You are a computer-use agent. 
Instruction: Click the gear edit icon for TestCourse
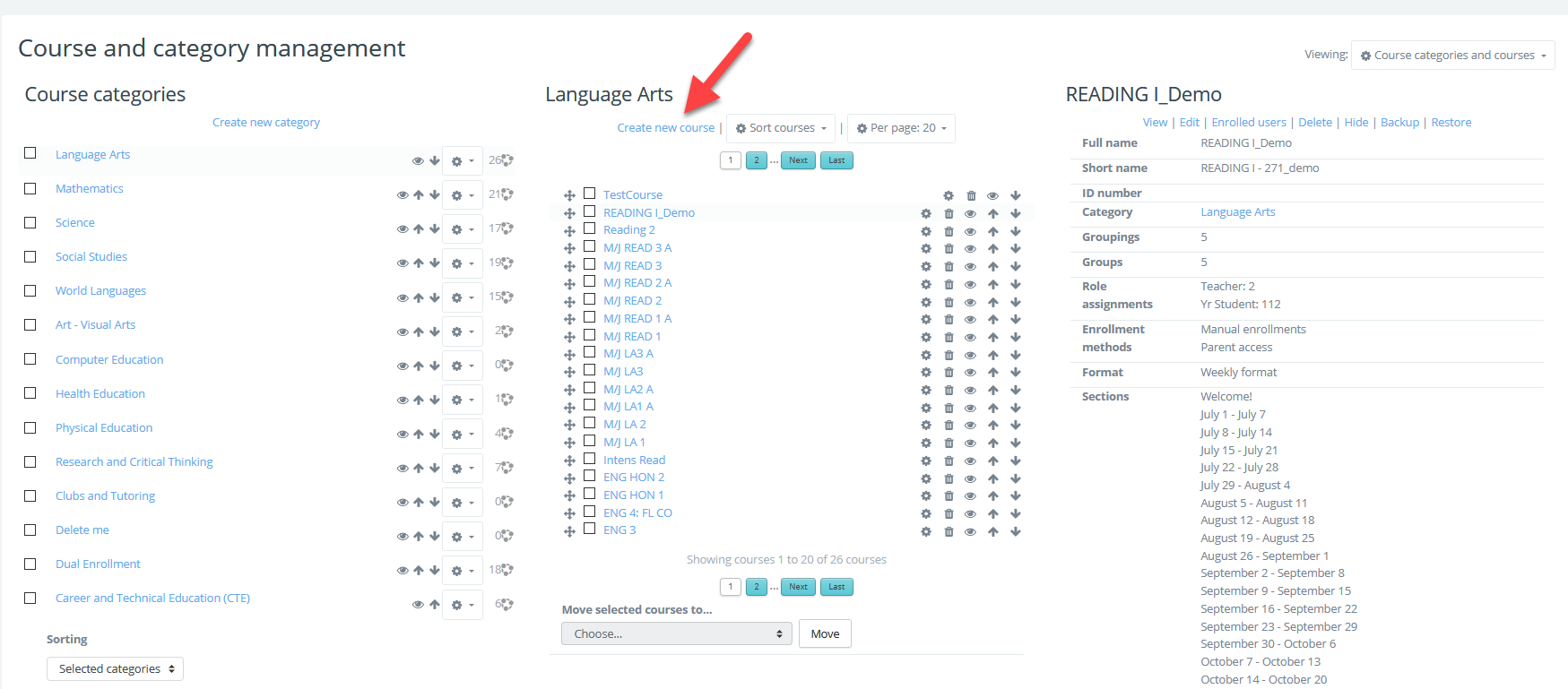[949, 195]
